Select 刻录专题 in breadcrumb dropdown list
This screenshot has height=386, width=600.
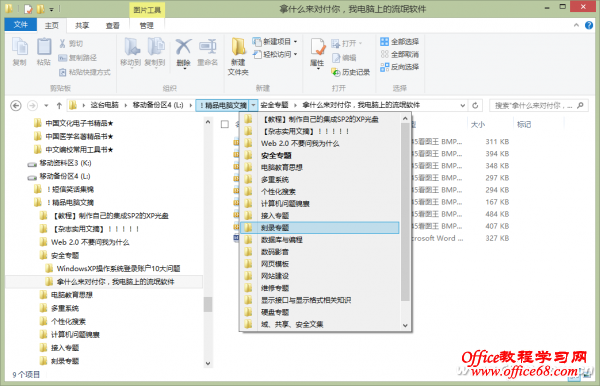pyautogui.click(x=320, y=228)
